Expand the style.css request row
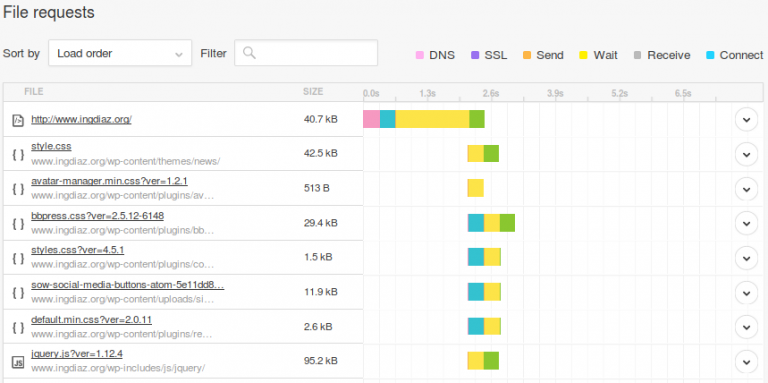Viewport: 768px width, 383px height. (x=746, y=154)
